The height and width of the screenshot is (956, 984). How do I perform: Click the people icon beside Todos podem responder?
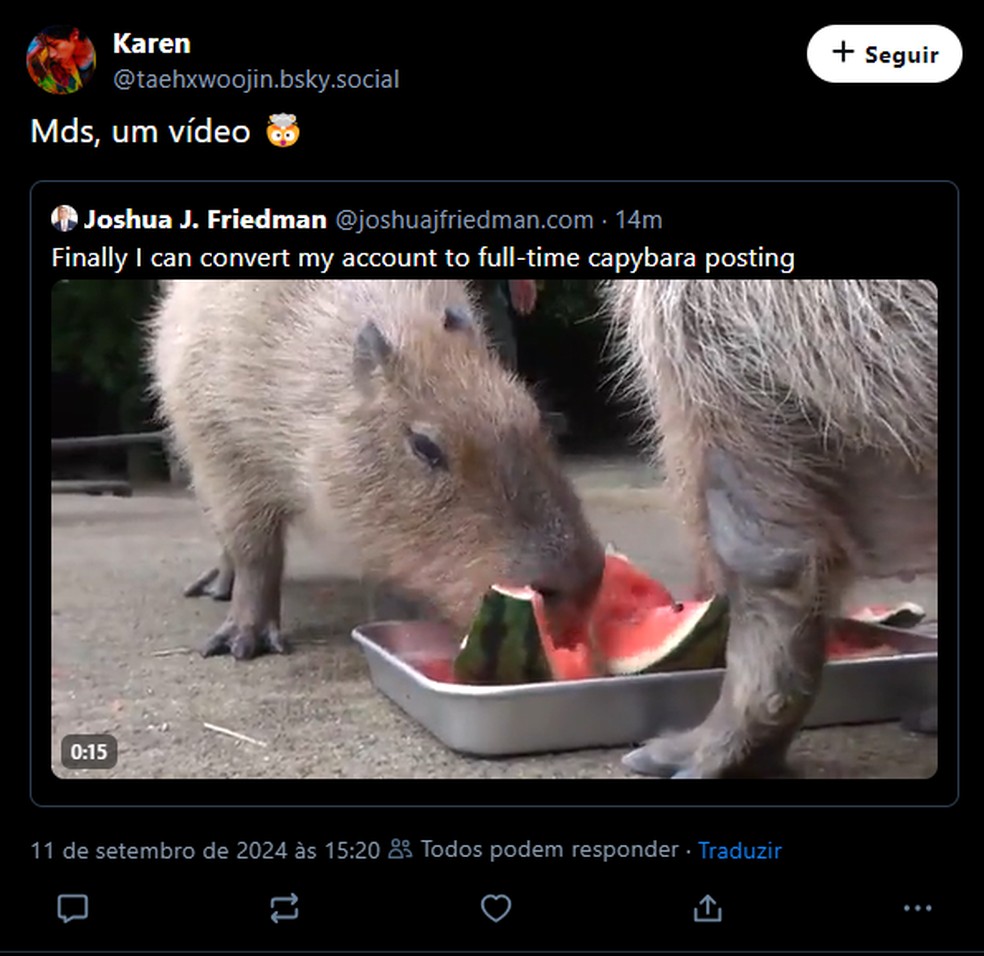pyautogui.click(x=400, y=849)
